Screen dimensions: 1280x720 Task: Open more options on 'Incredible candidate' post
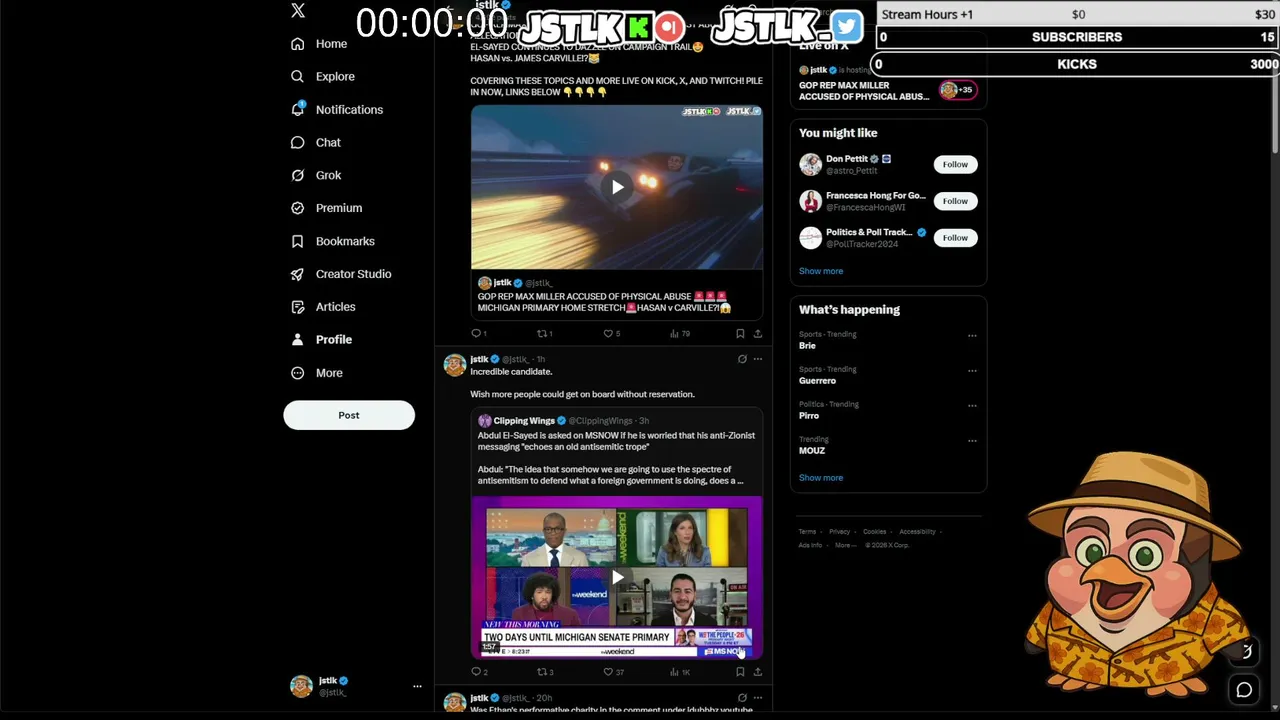(x=758, y=359)
